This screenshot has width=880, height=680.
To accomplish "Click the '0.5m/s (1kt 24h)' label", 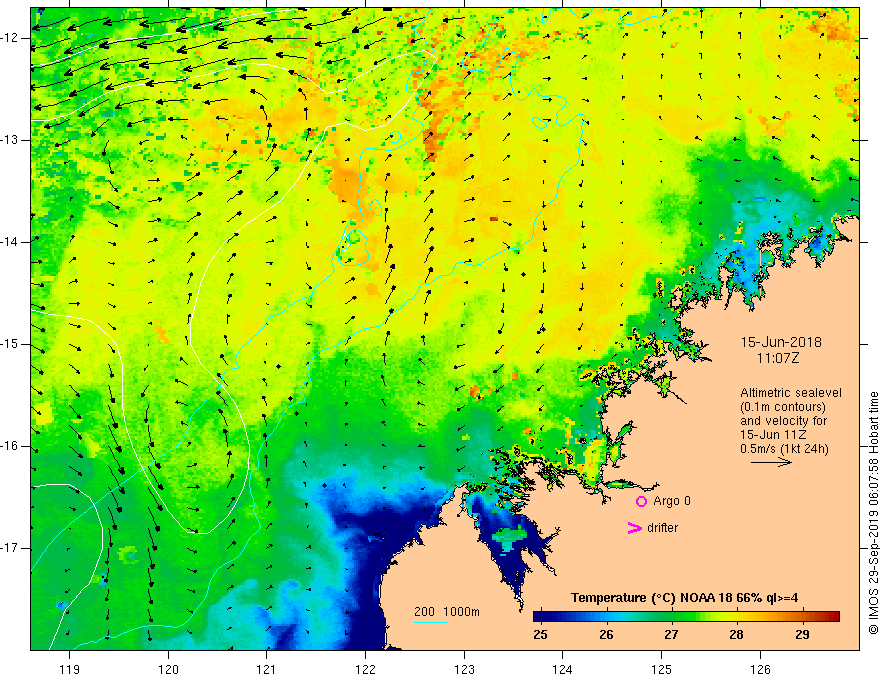I will [x=784, y=449].
